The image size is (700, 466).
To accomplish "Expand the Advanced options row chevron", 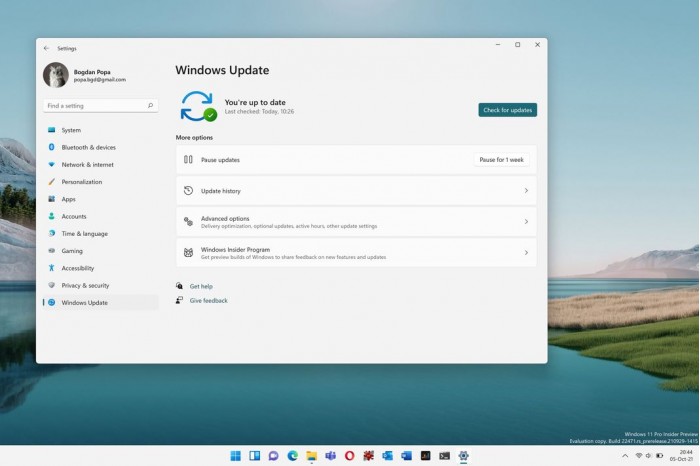I will click(526, 222).
